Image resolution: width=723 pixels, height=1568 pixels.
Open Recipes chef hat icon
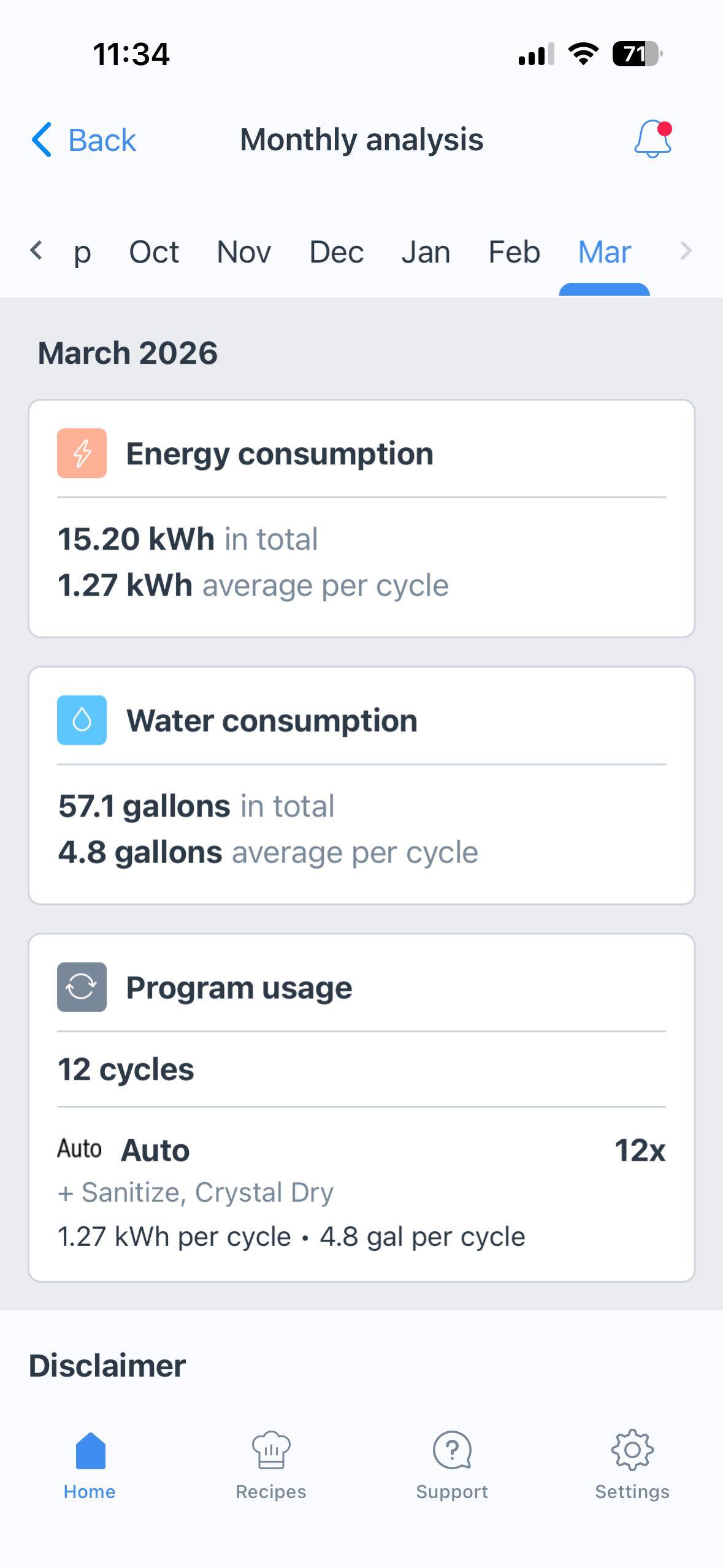[271, 1450]
